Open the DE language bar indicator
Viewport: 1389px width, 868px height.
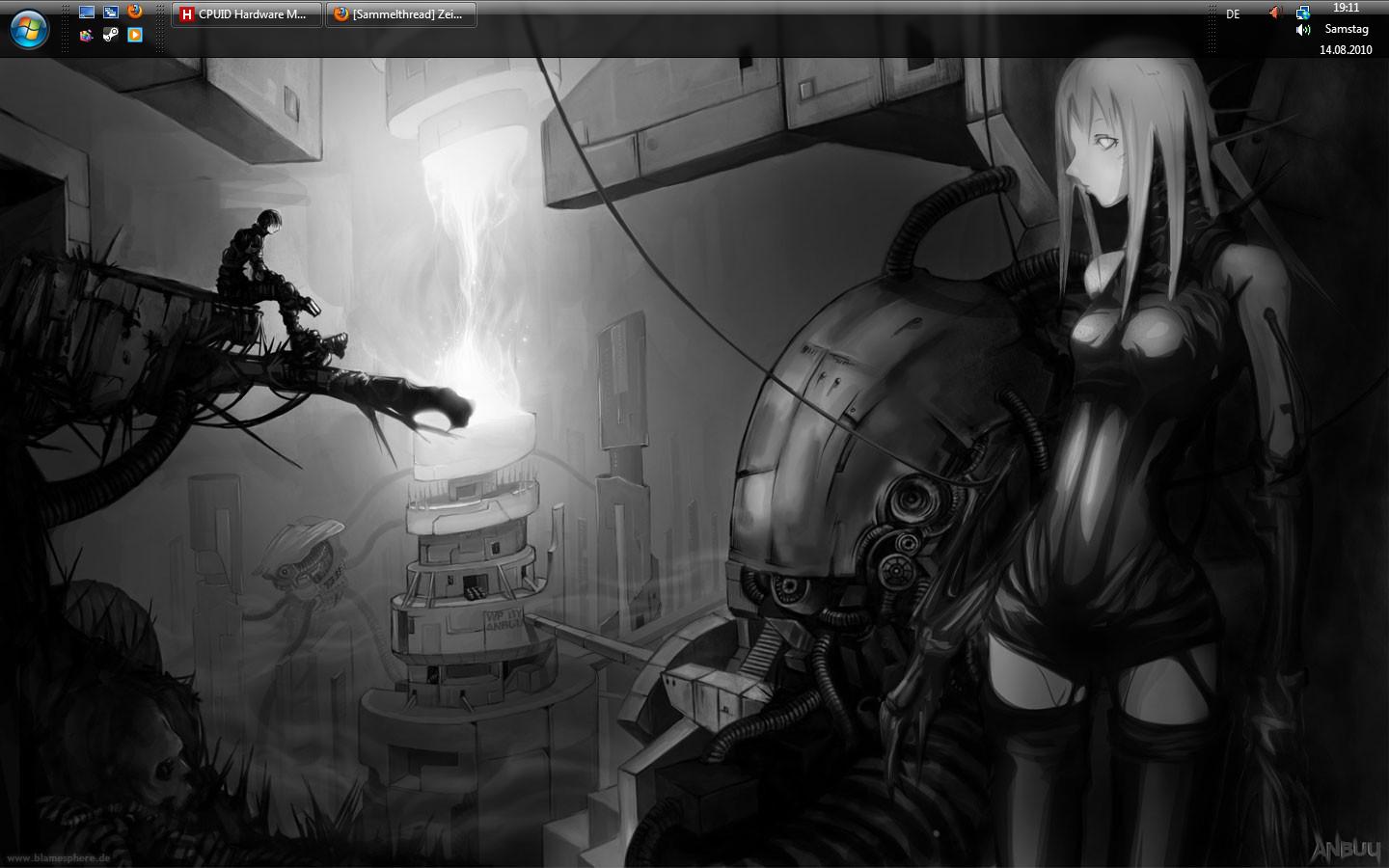click(1233, 14)
